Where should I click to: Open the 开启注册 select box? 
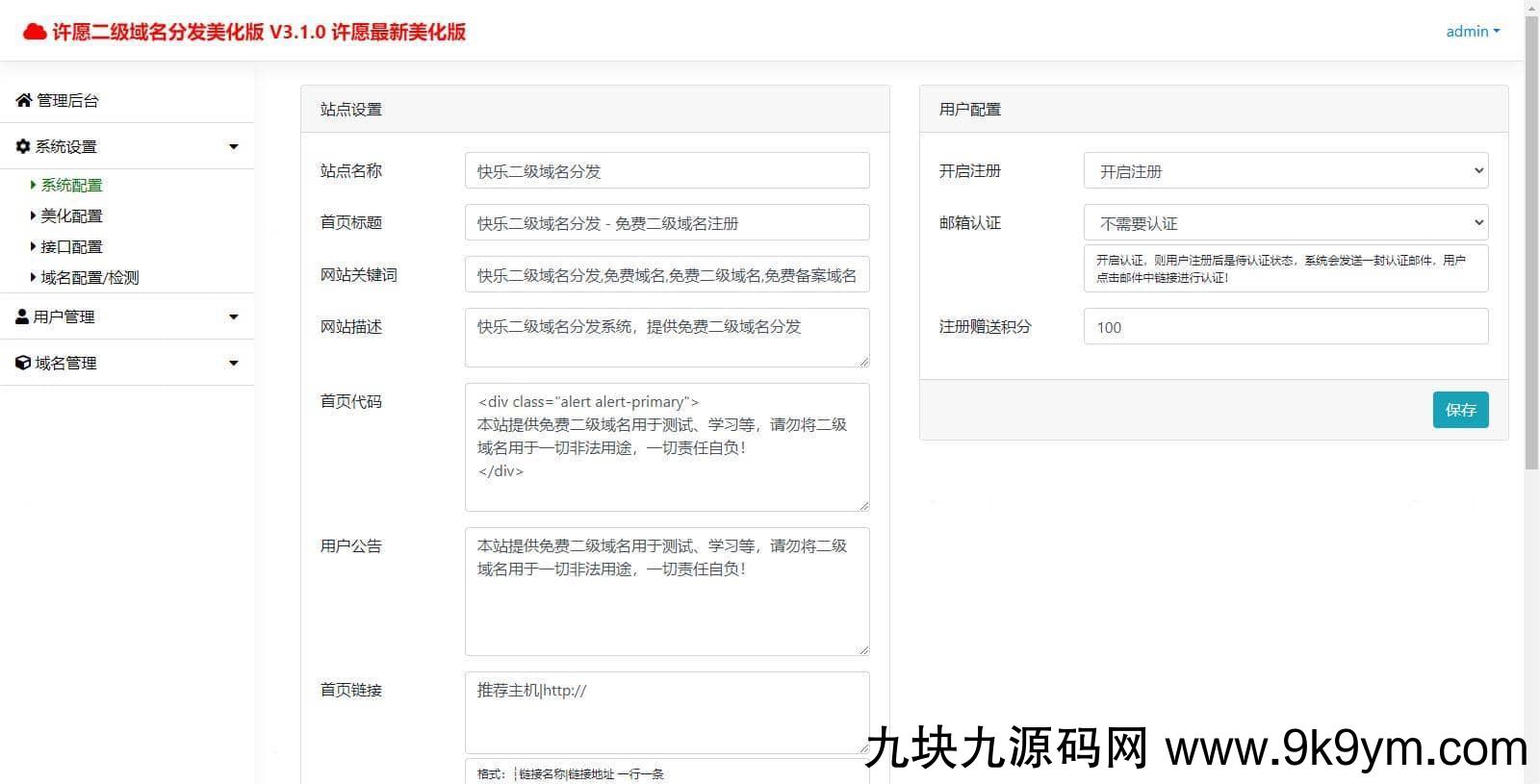pos(1286,170)
